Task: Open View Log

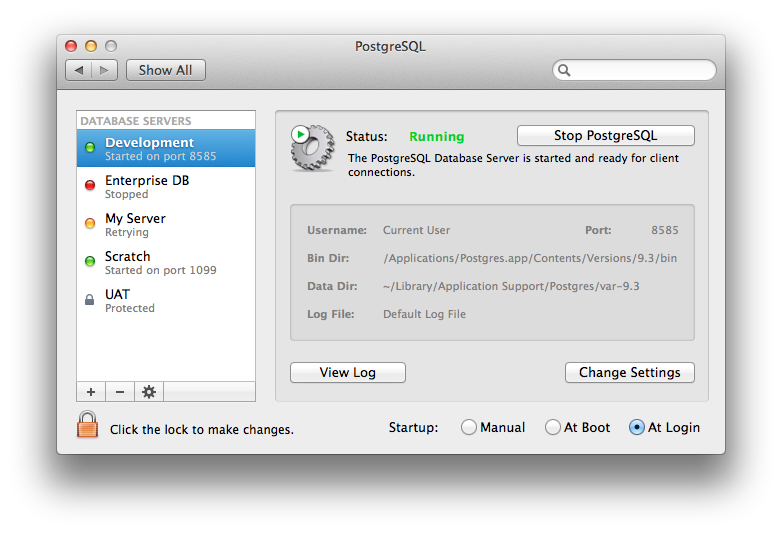Action: coord(348,372)
